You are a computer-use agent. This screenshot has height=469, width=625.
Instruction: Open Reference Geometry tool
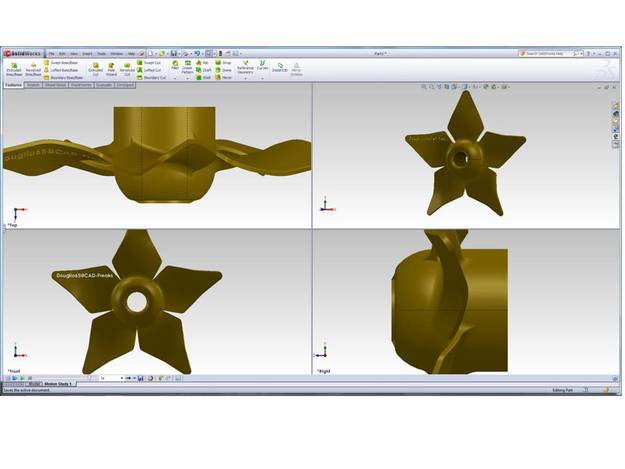click(245, 67)
